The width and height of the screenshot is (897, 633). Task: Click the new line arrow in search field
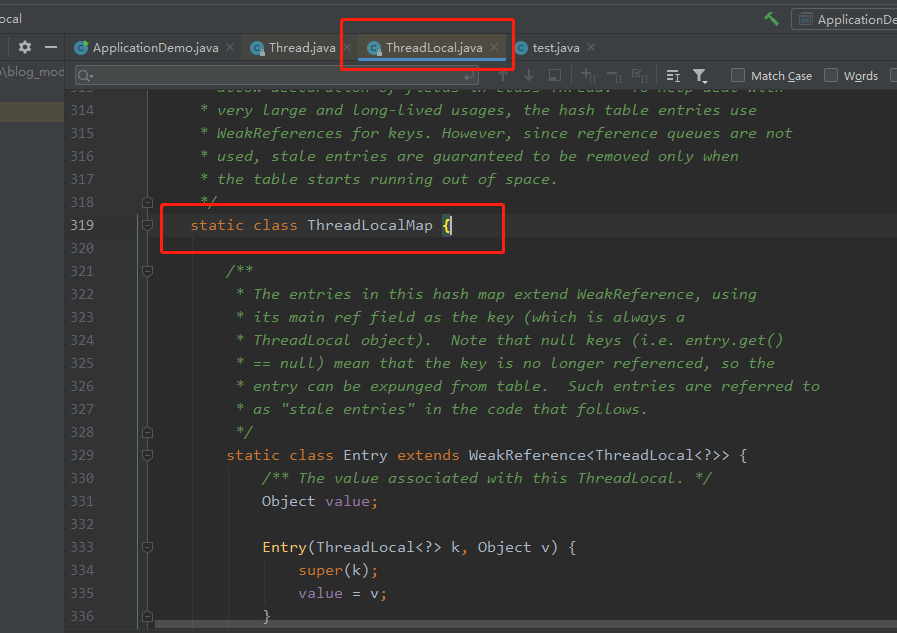[x=469, y=76]
